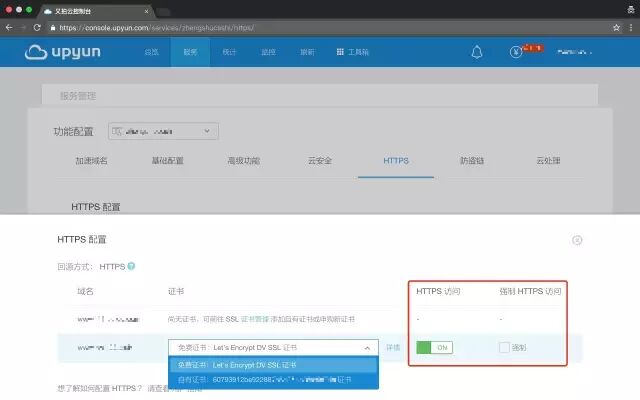Viewport: 640px width, 400px height.
Task: Click the HTTPS 访问 column header
Action: 438,291
